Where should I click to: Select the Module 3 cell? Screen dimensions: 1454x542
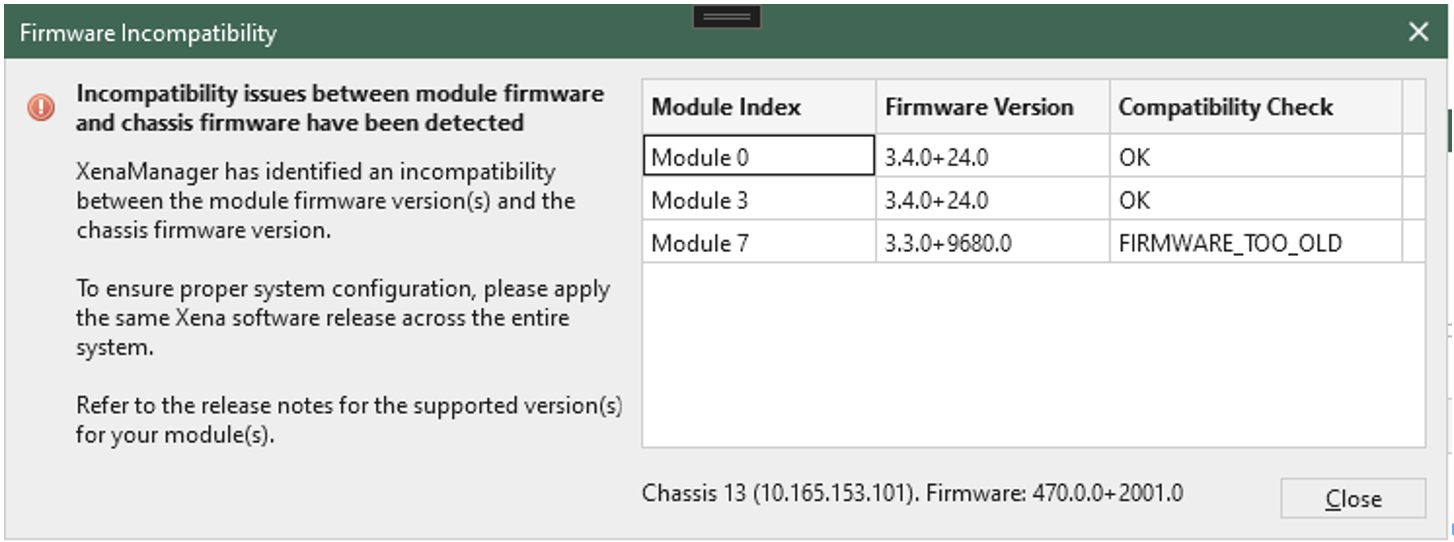pos(759,200)
